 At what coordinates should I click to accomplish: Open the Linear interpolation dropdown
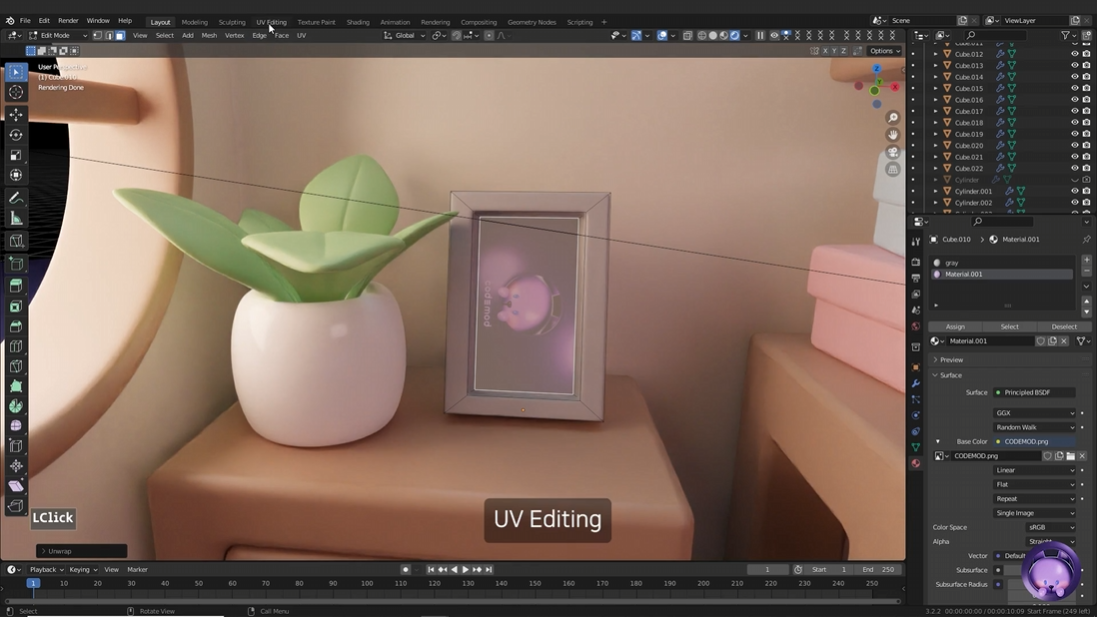click(x=1035, y=470)
